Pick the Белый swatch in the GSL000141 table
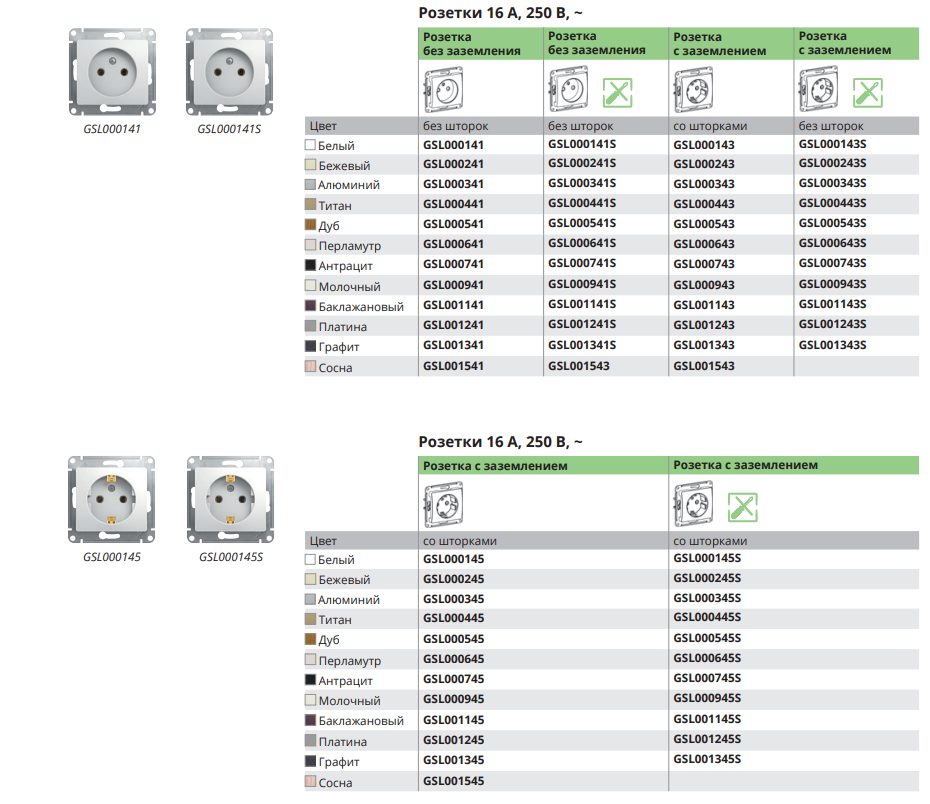This screenshot has width=930, height=804. click(310, 145)
